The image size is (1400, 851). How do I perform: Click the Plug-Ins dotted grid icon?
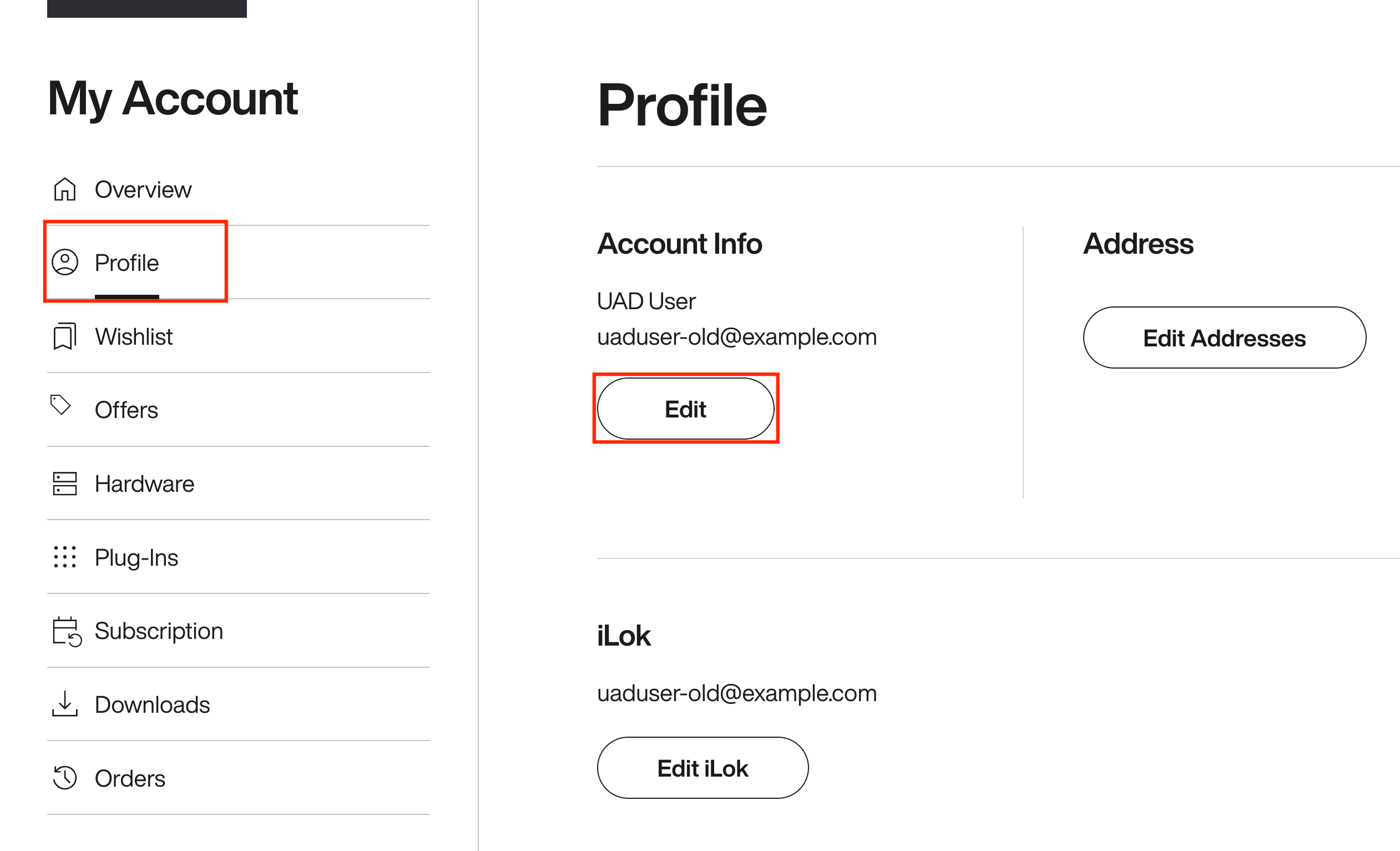coord(65,557)
